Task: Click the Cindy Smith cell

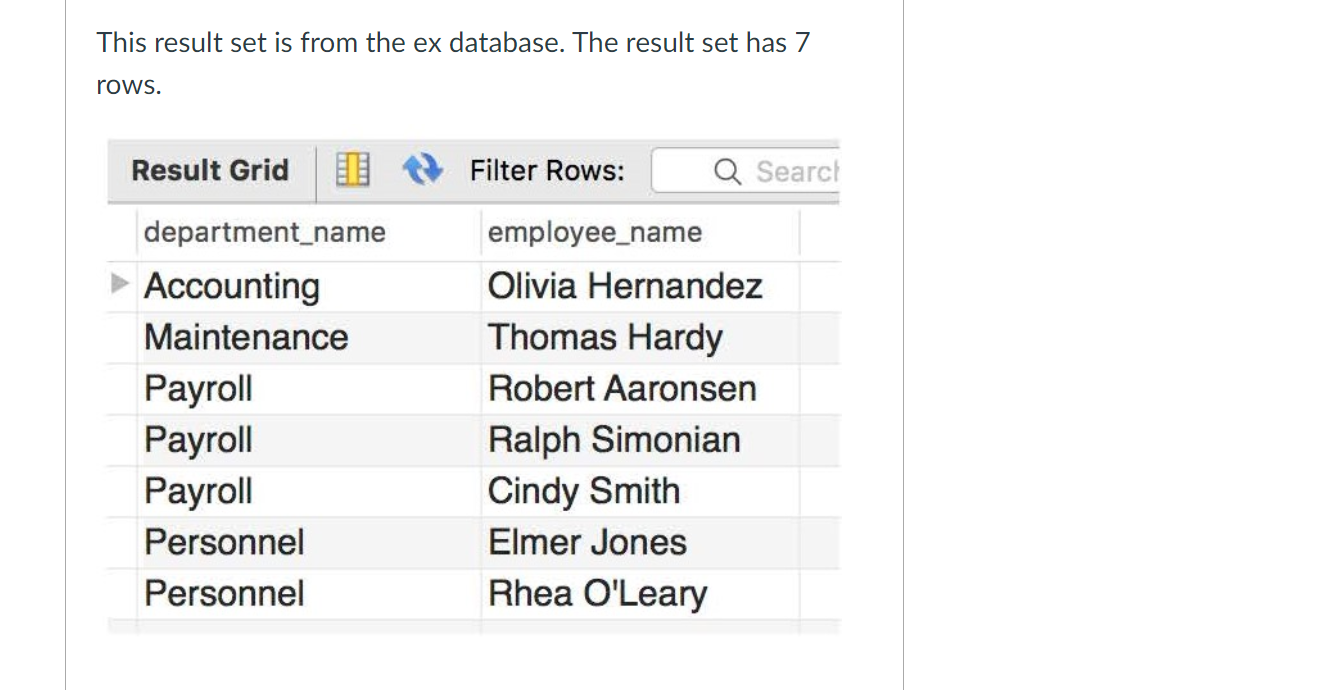Action: [584, 491]
